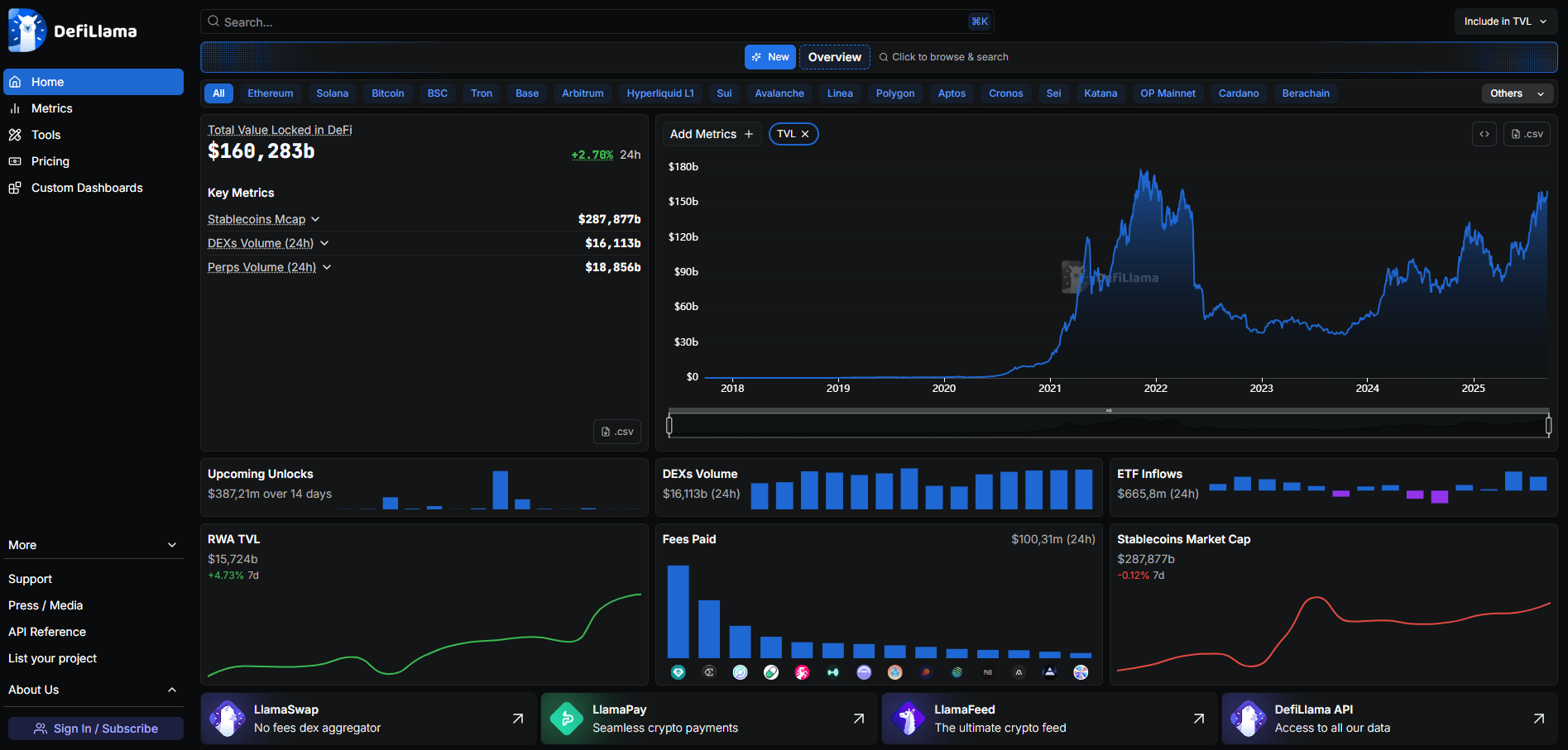Viewport: 1568px width, 750px height.
Task: Click the Command-K shortcut badge
Action: [980, 21]
